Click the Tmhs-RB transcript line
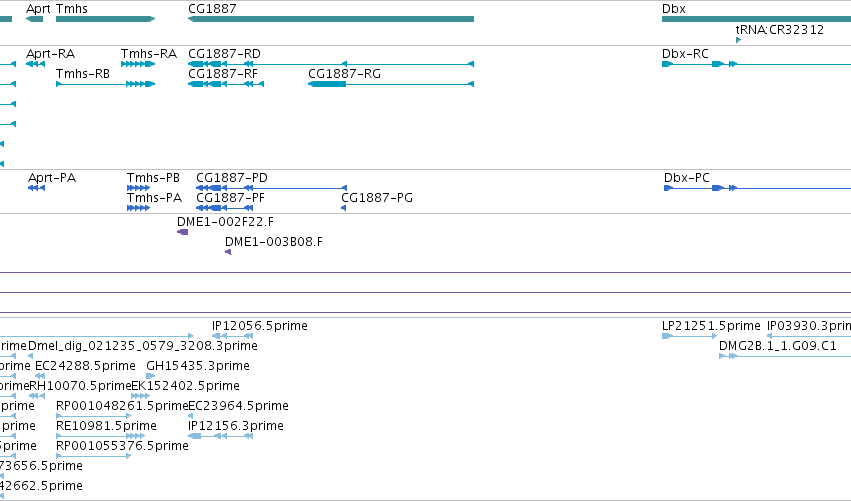The image size is (851, 501). pyautogui.click(x=105, y=84)
